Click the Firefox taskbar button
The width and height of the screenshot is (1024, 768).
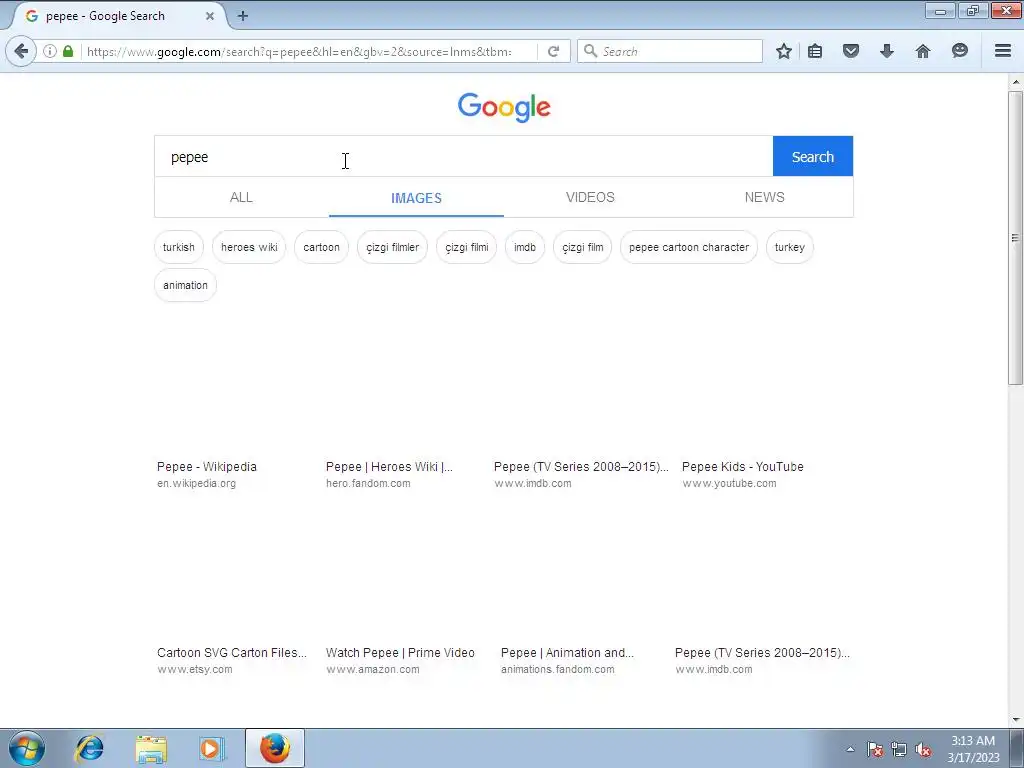click(275, 748)
